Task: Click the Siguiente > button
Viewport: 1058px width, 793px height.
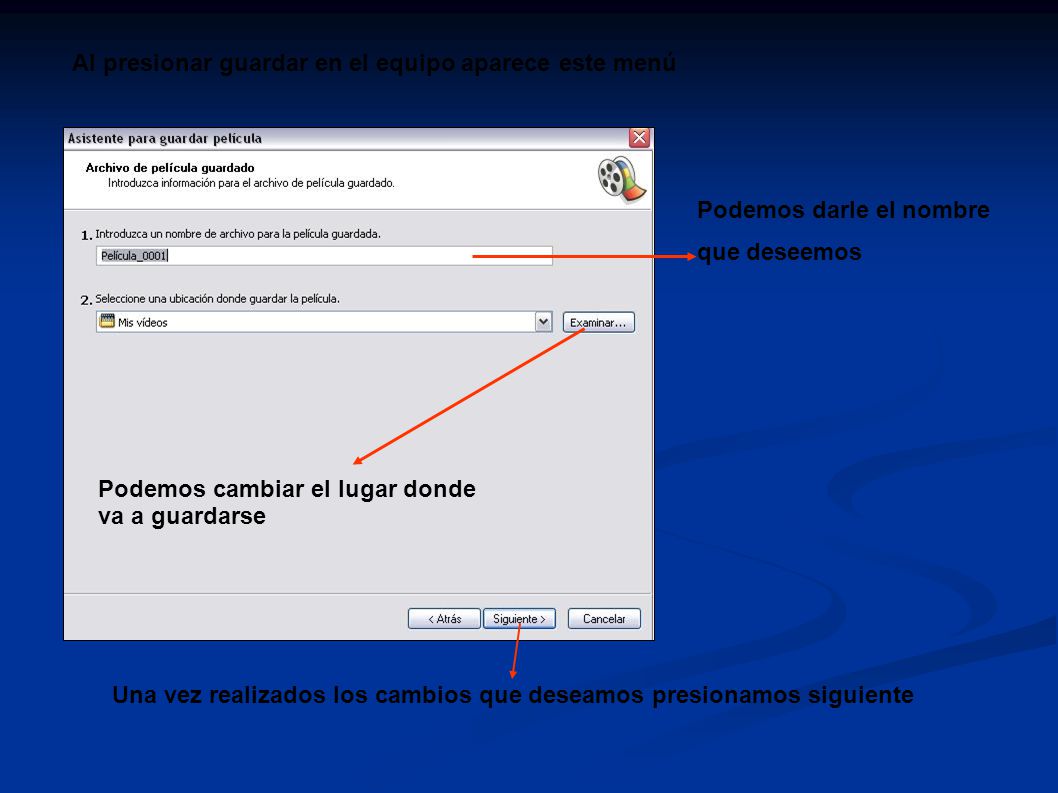Action: pos(519,619)
